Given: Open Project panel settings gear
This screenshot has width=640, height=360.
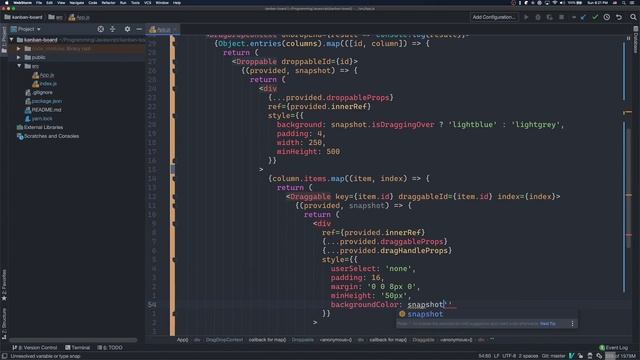Looking at the screenshot, I should (x=127, y=29).
